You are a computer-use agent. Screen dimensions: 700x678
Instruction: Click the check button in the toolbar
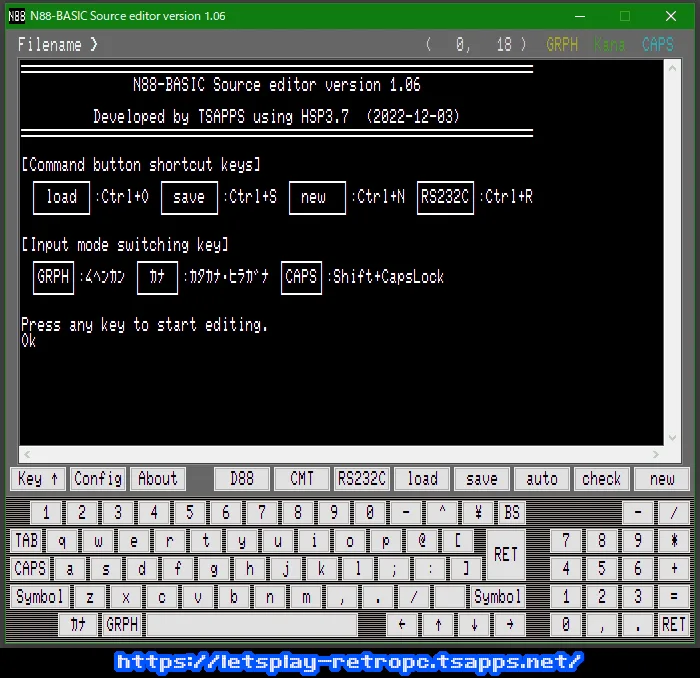click(x=602, y=479)
